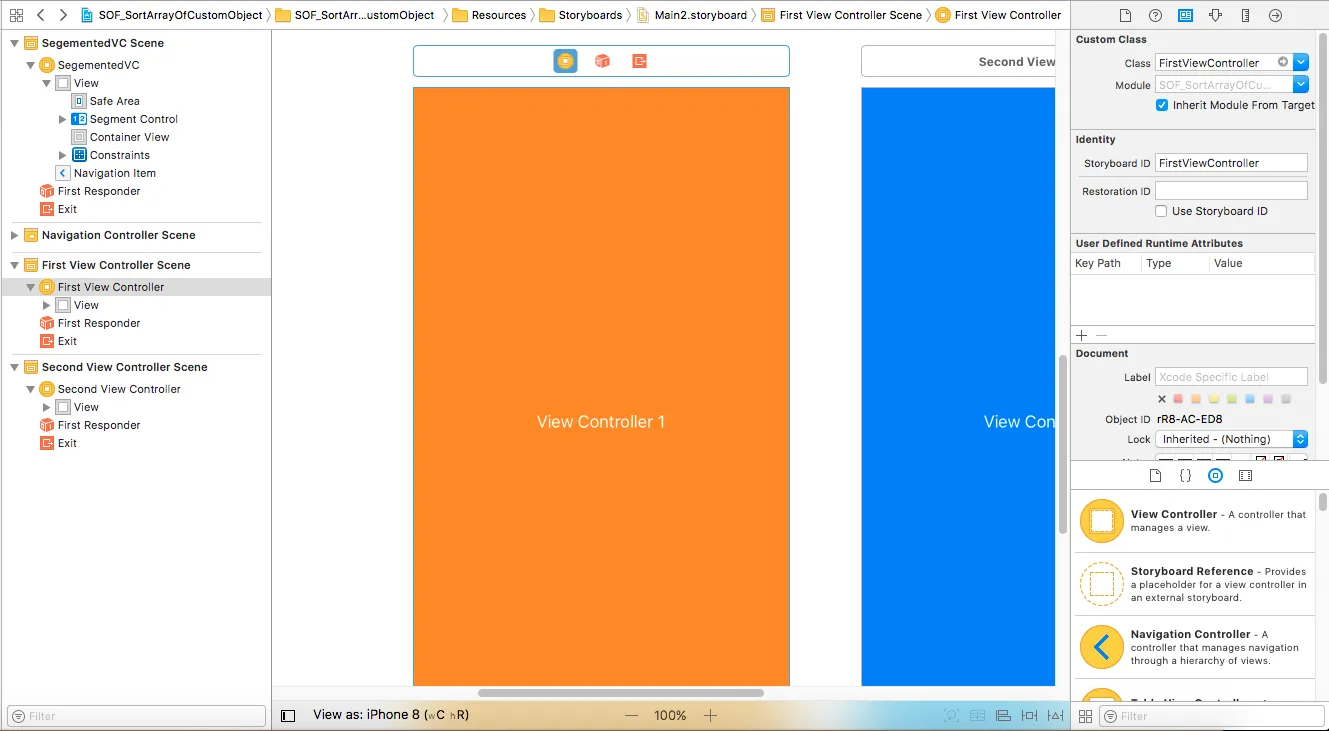Clear document label color with X
The height and width of the screenshot is (731, 1329).
click(x=1162, y=399)
